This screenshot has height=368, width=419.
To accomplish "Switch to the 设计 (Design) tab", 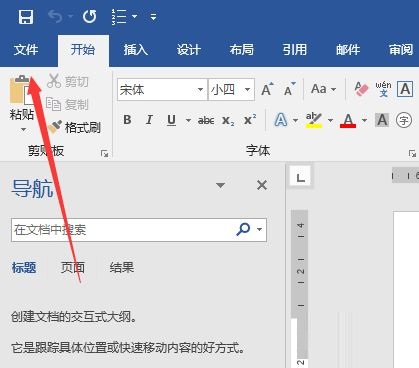I will tap(189, 50).
